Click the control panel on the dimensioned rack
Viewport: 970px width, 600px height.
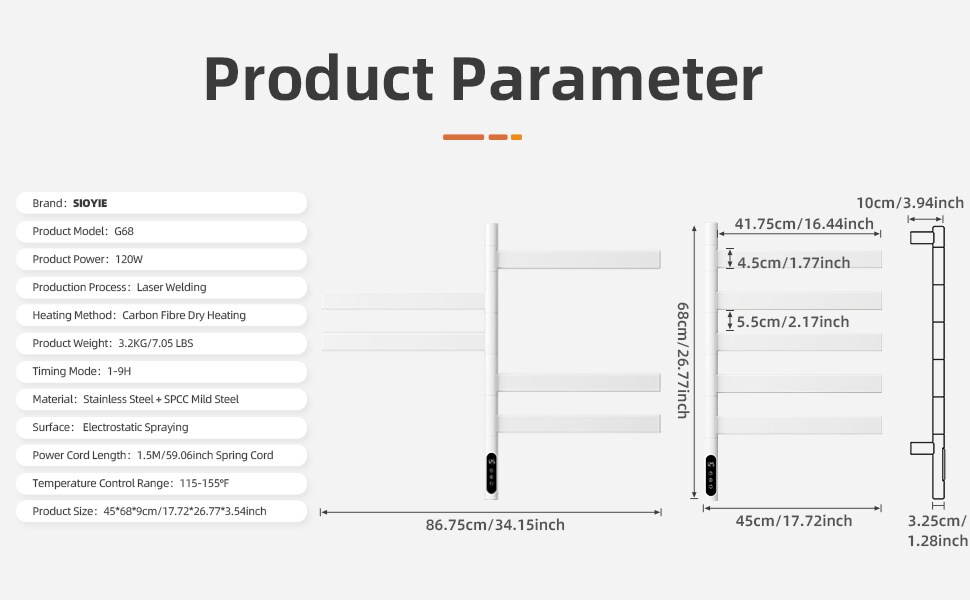[711, 477]
